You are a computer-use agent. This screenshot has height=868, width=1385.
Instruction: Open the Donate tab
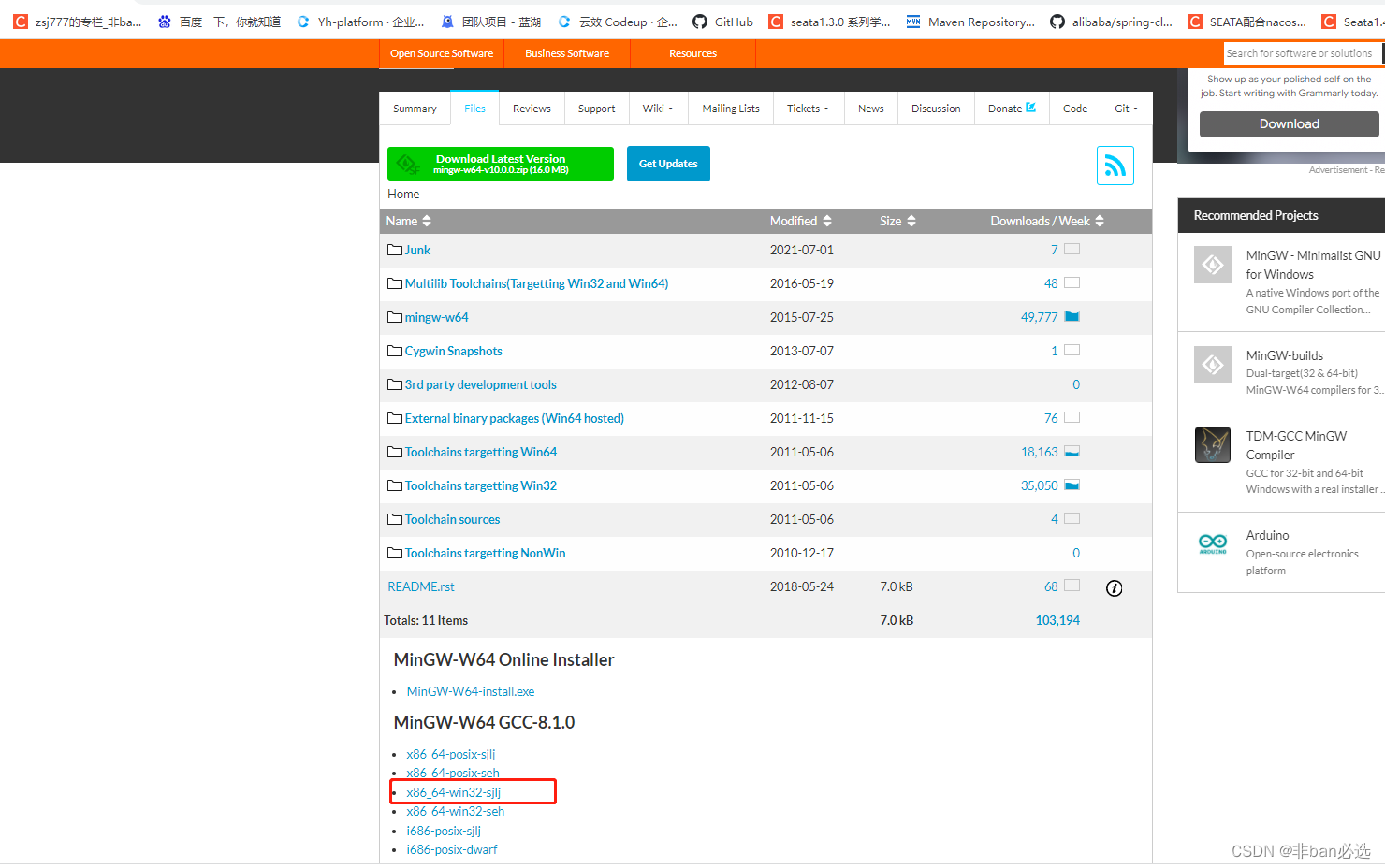point(1012,108)
